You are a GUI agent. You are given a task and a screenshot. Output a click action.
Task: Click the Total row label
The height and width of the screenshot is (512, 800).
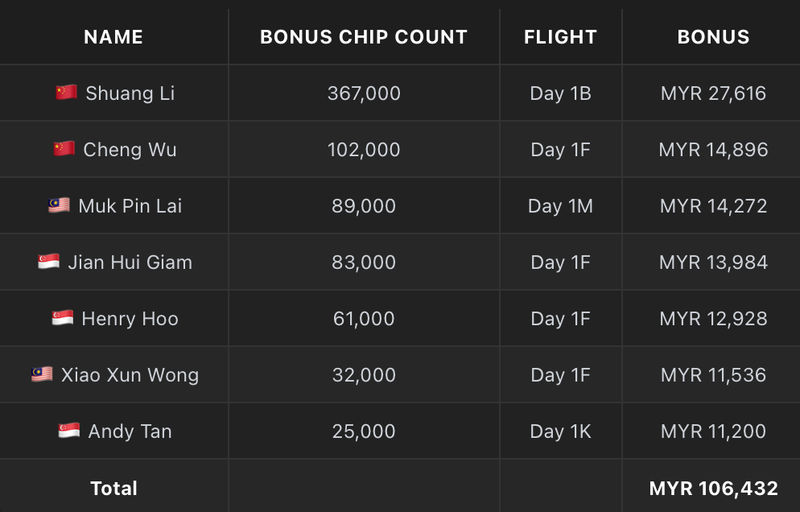coord(114,488)
